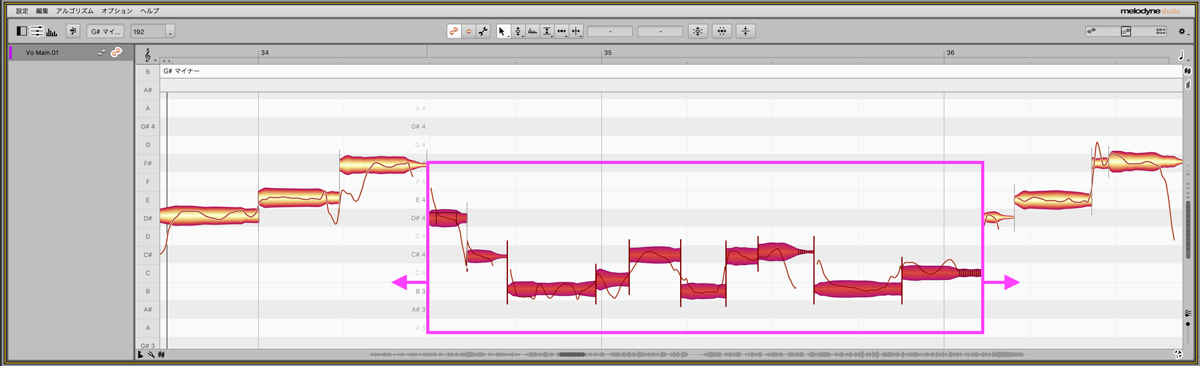Click the A# pitch ruler label at top
Image resolution: width=1200 pixels, height=366 pixels.
[x=147, y=90]
